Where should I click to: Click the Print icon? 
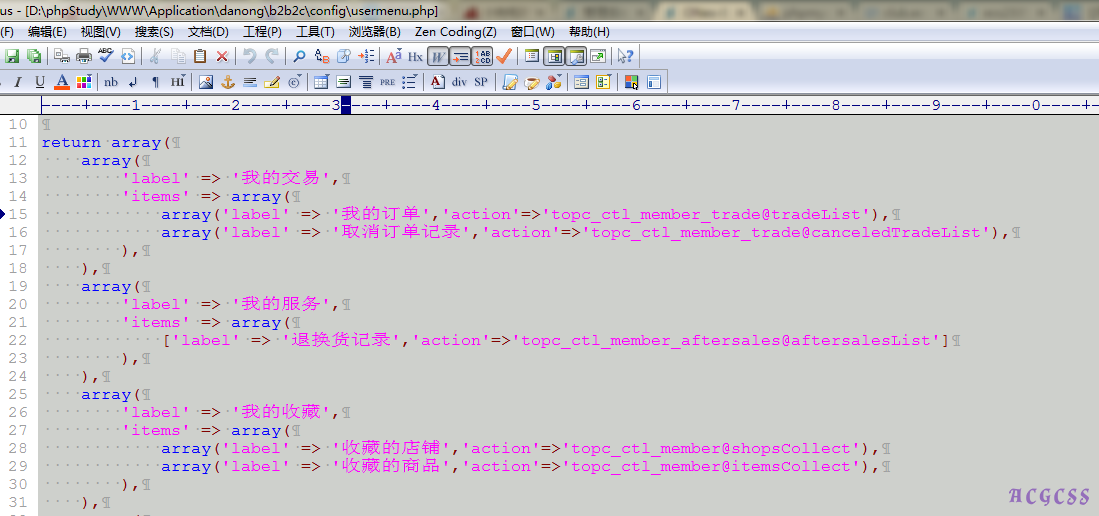pos(84,56)
